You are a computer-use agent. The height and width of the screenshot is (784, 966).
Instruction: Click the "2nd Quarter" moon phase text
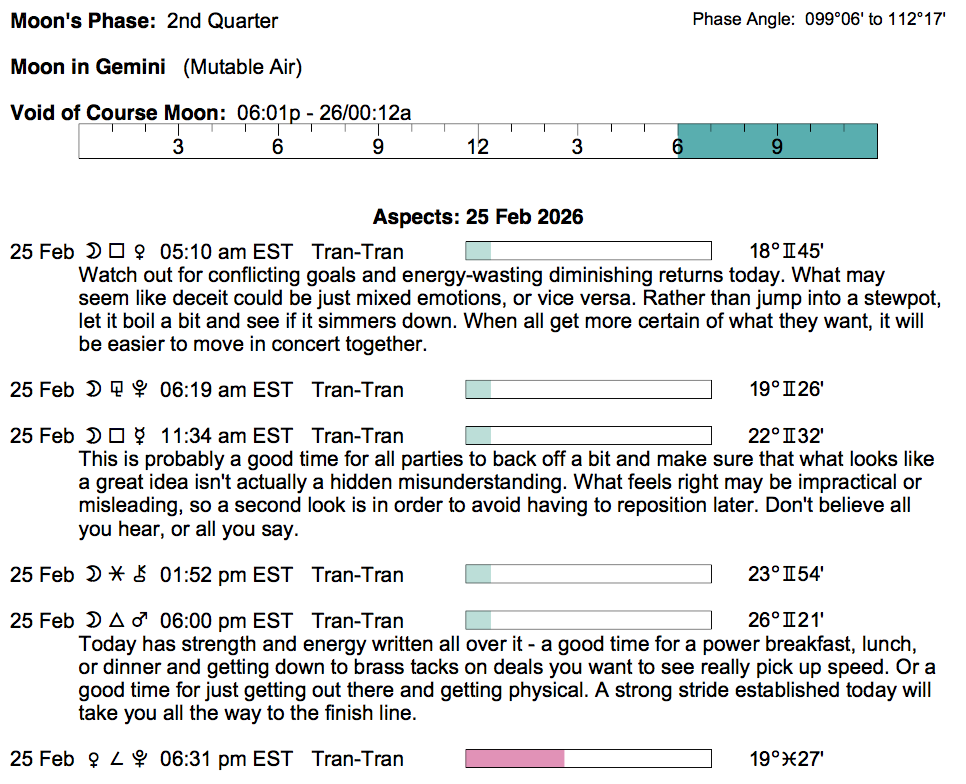[222, 21]
